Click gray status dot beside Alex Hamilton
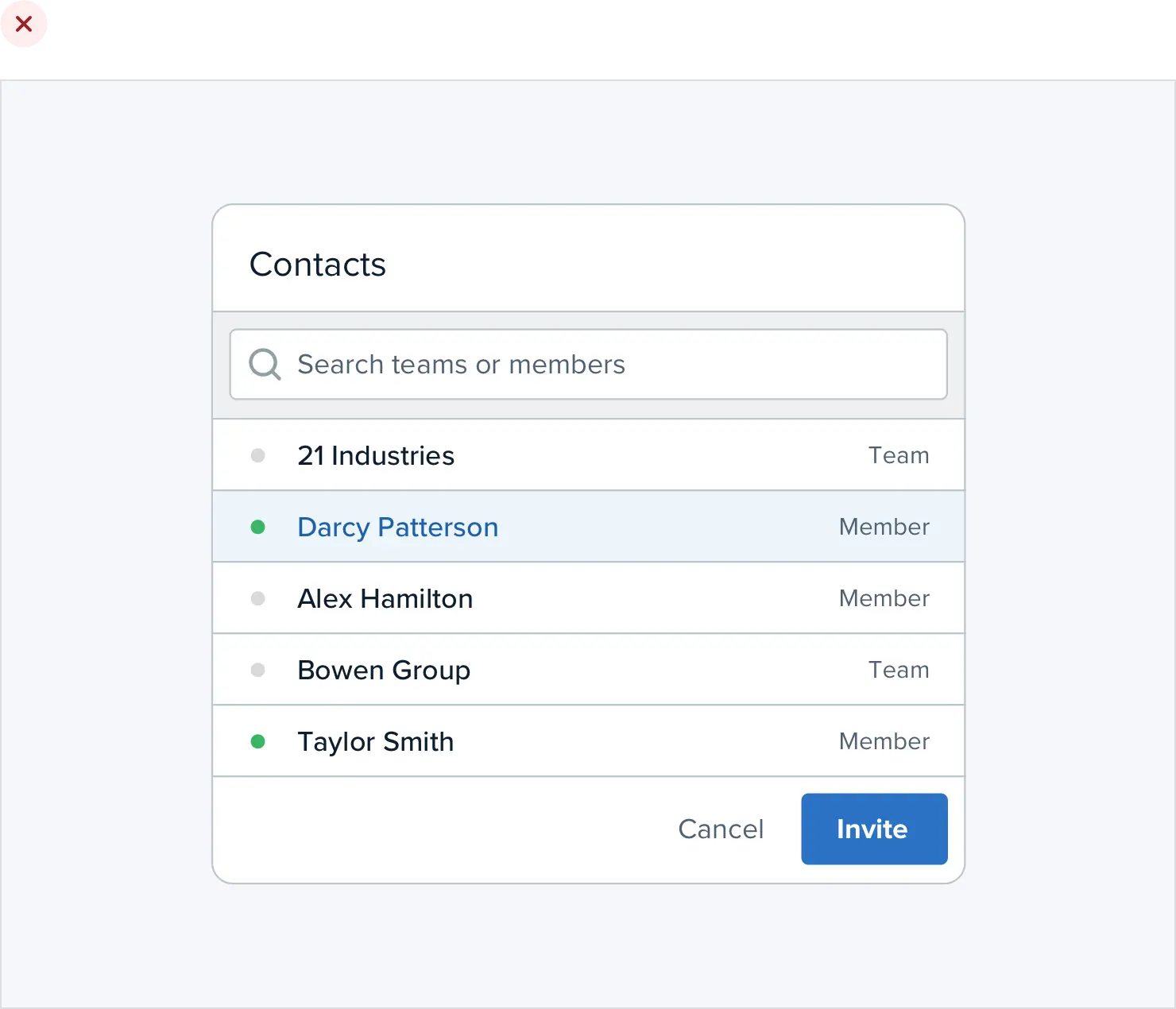Viewport: 1176px width, 1009px height. click(257, 598)
